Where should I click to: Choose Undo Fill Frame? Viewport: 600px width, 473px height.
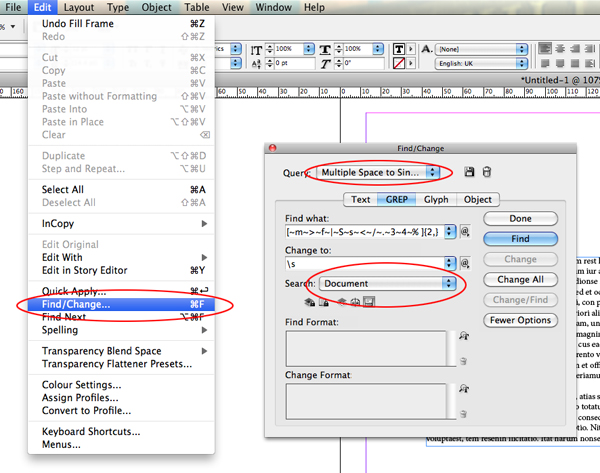(x=121, y=24)
